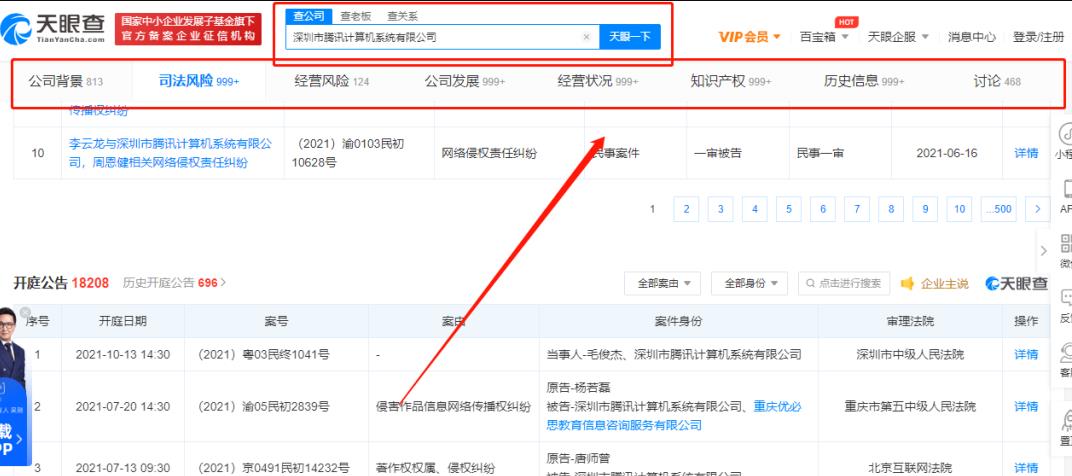Switch to 知识产权 tab
Viewport: 1072px width, 476px height.
730,81
